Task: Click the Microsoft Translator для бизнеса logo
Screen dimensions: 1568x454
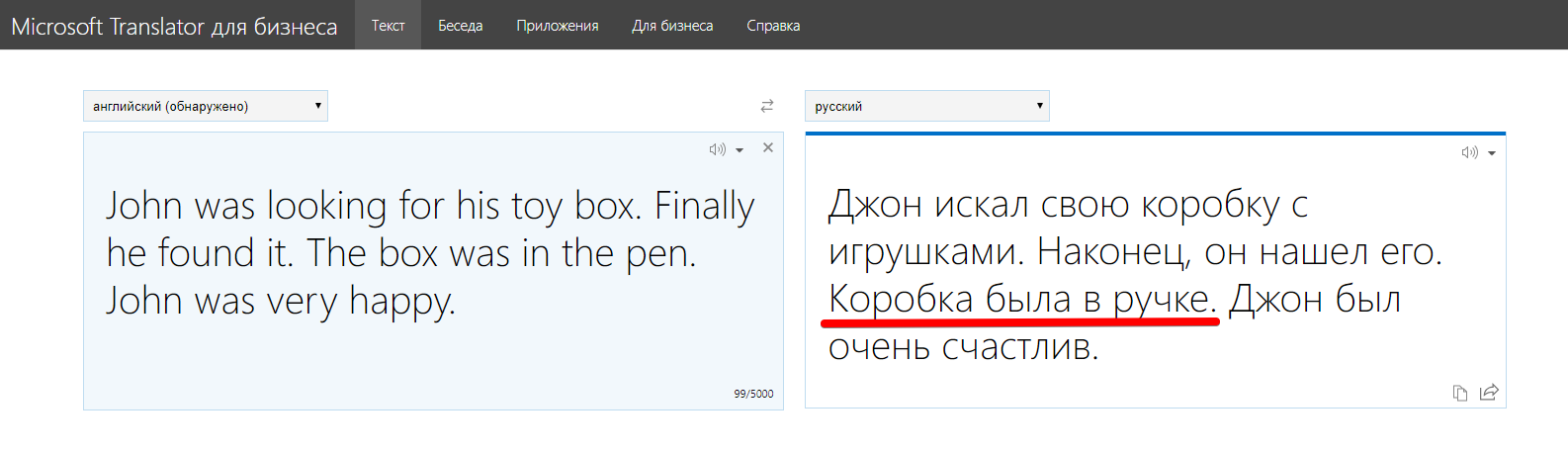Action: point(174,26)
